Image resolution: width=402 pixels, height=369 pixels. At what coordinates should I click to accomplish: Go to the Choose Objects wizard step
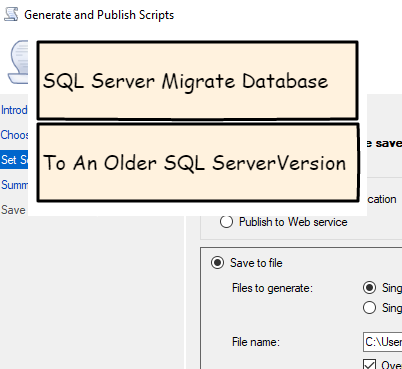point(14,135)
